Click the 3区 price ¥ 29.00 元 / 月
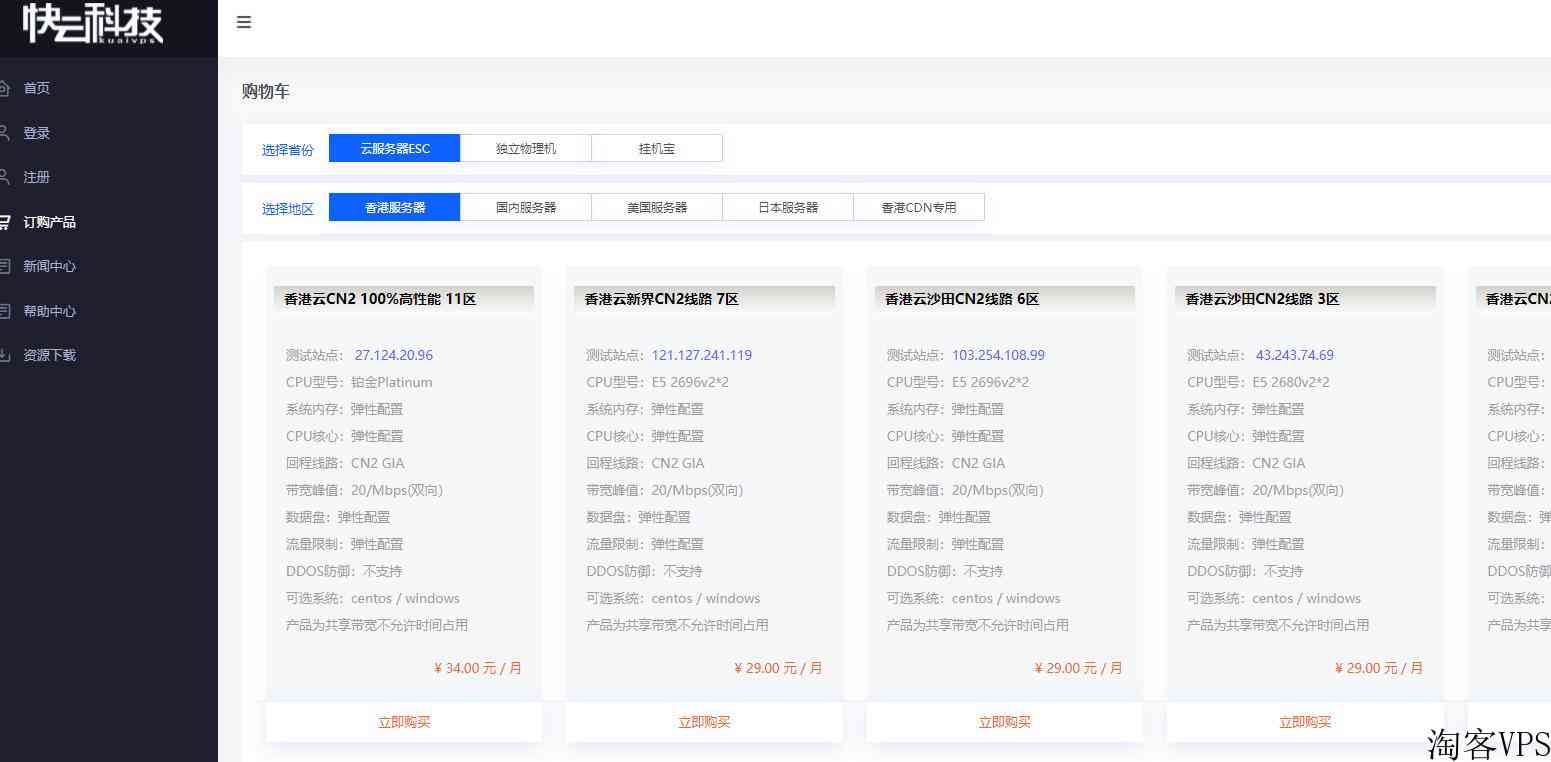The image size is (1551, 762). point(1379,668)
